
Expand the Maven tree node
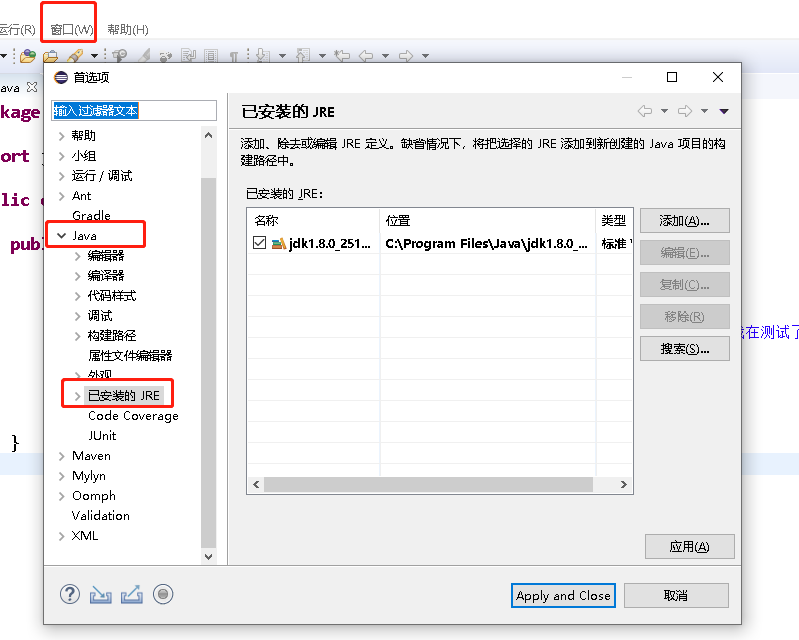click(x=62, y=456)
